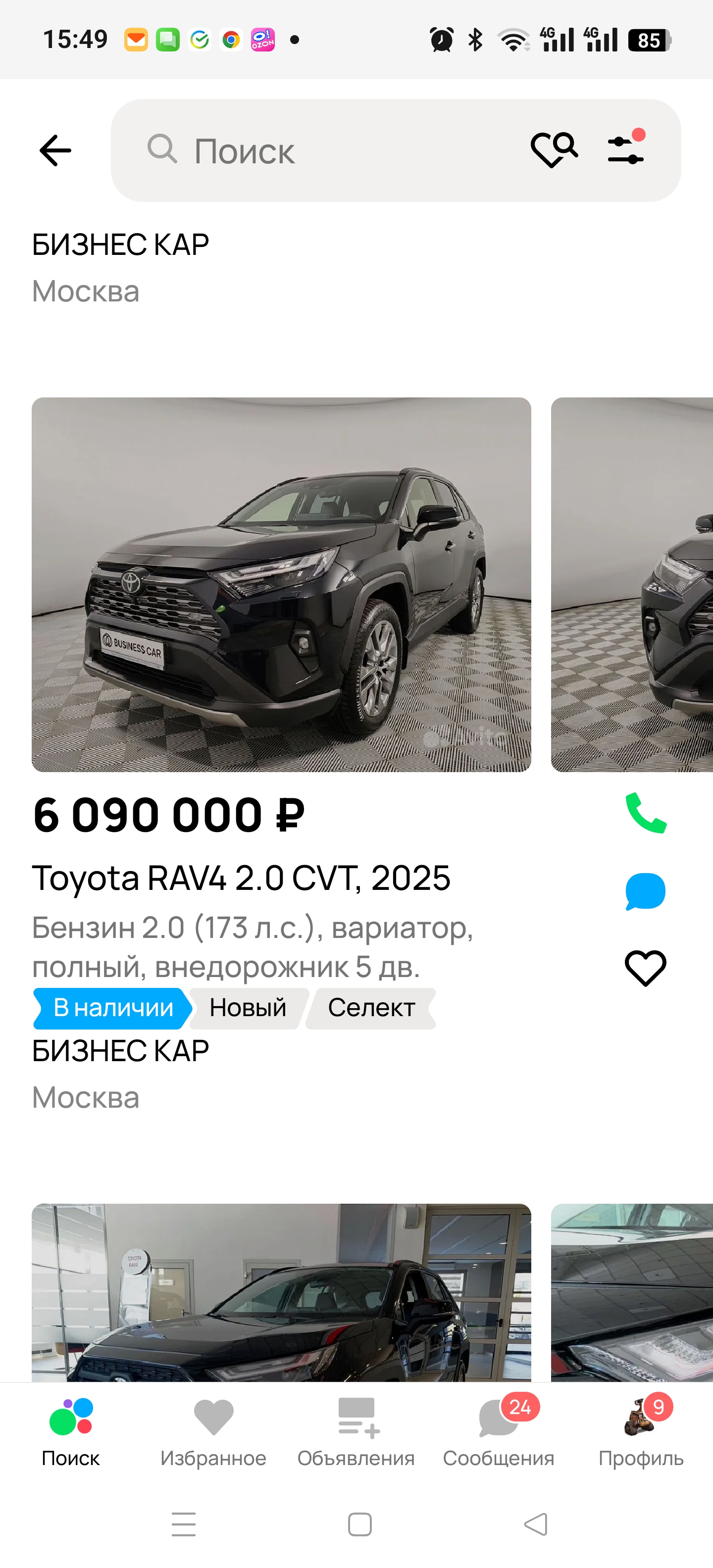Tap the Поиск bottom navigation tab
713x1568 pixels.
point(71,1433)
